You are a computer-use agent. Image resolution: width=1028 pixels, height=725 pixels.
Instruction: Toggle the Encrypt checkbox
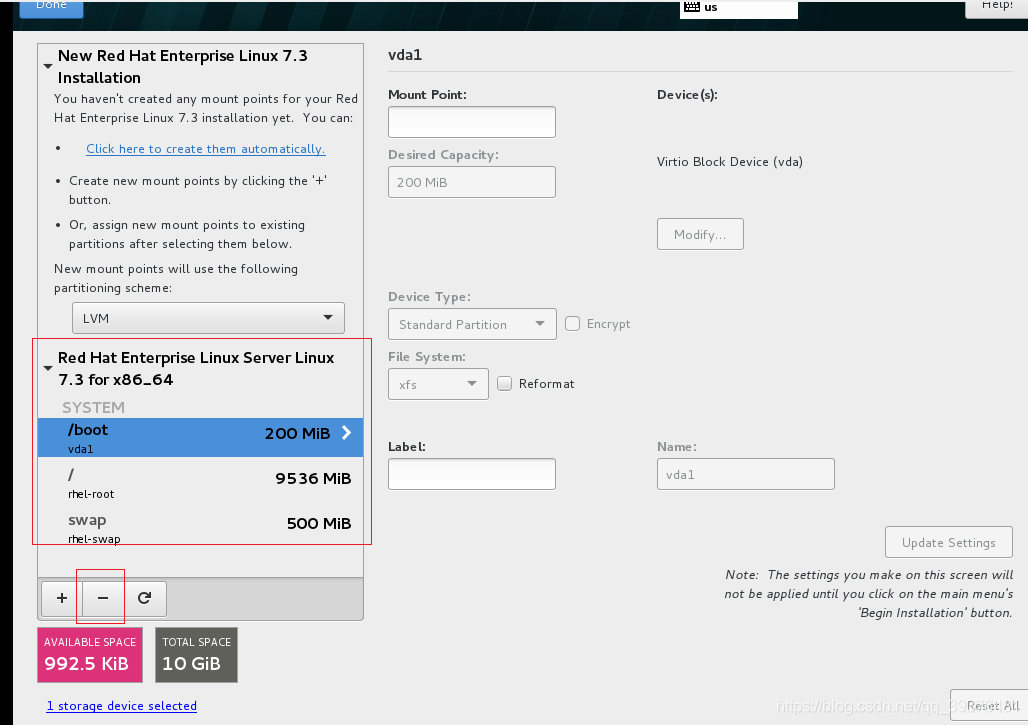[x=572, y=324]
